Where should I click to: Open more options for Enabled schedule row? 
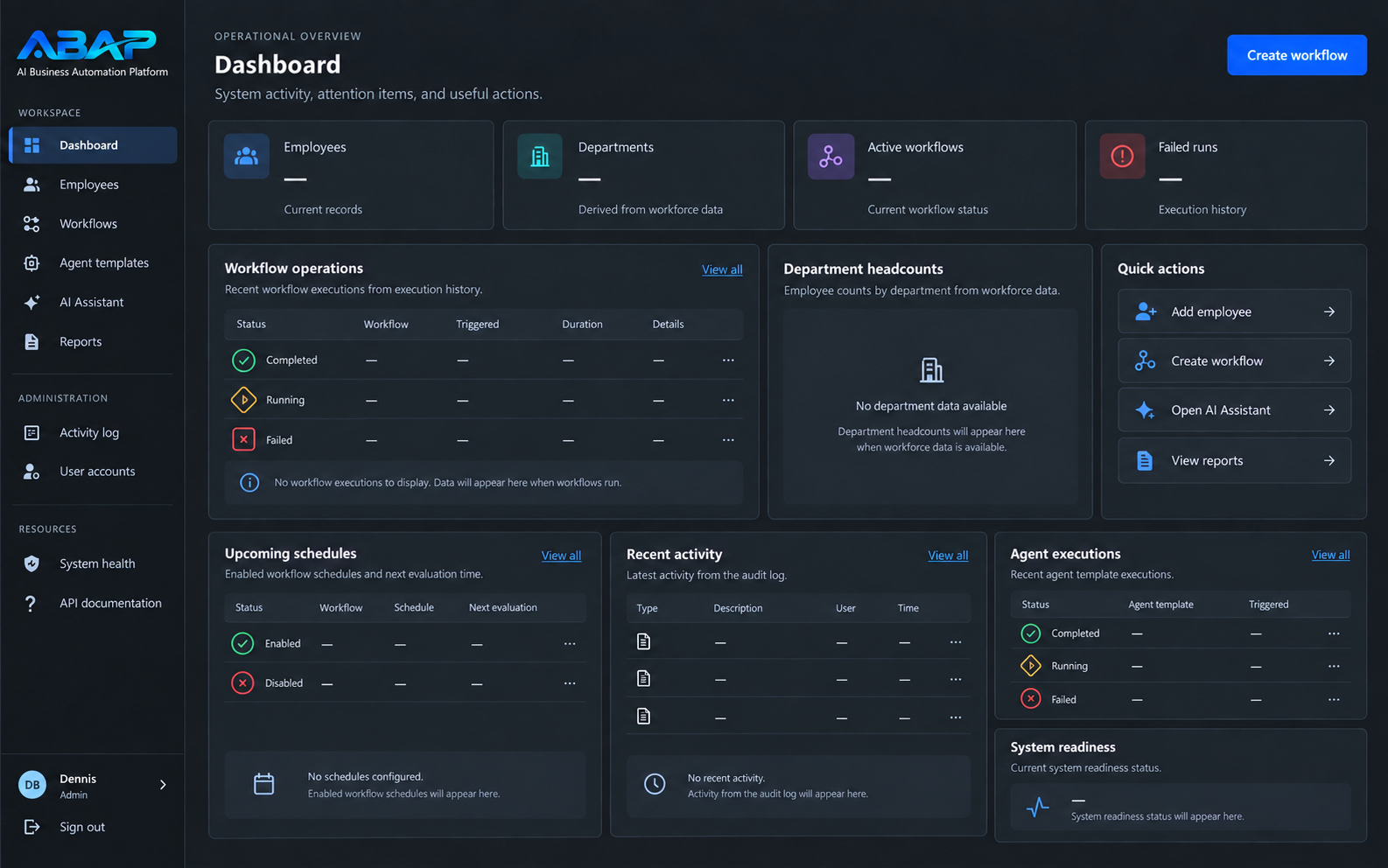(x=570, y=643)
